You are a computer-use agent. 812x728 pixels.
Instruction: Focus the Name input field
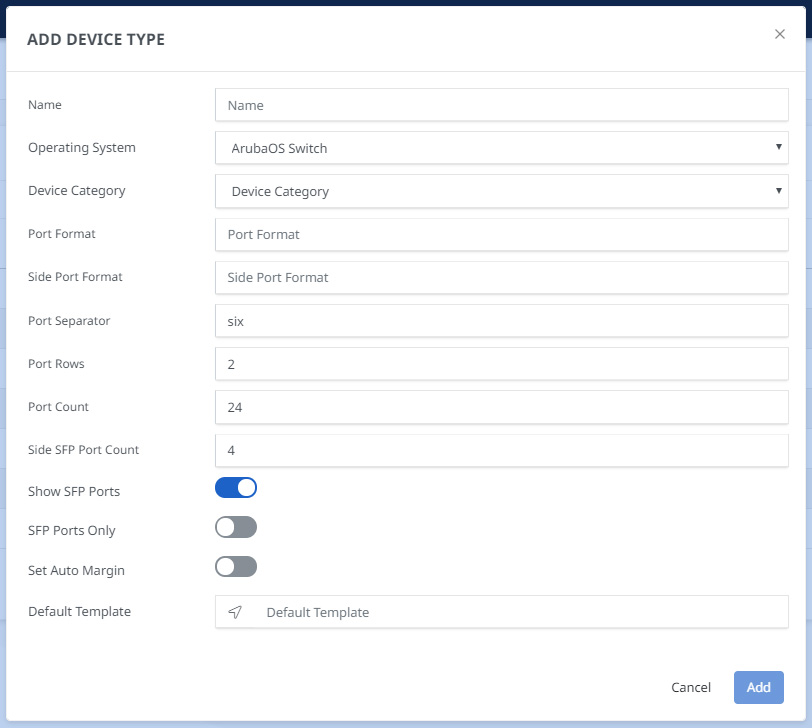tap(501, 105)
